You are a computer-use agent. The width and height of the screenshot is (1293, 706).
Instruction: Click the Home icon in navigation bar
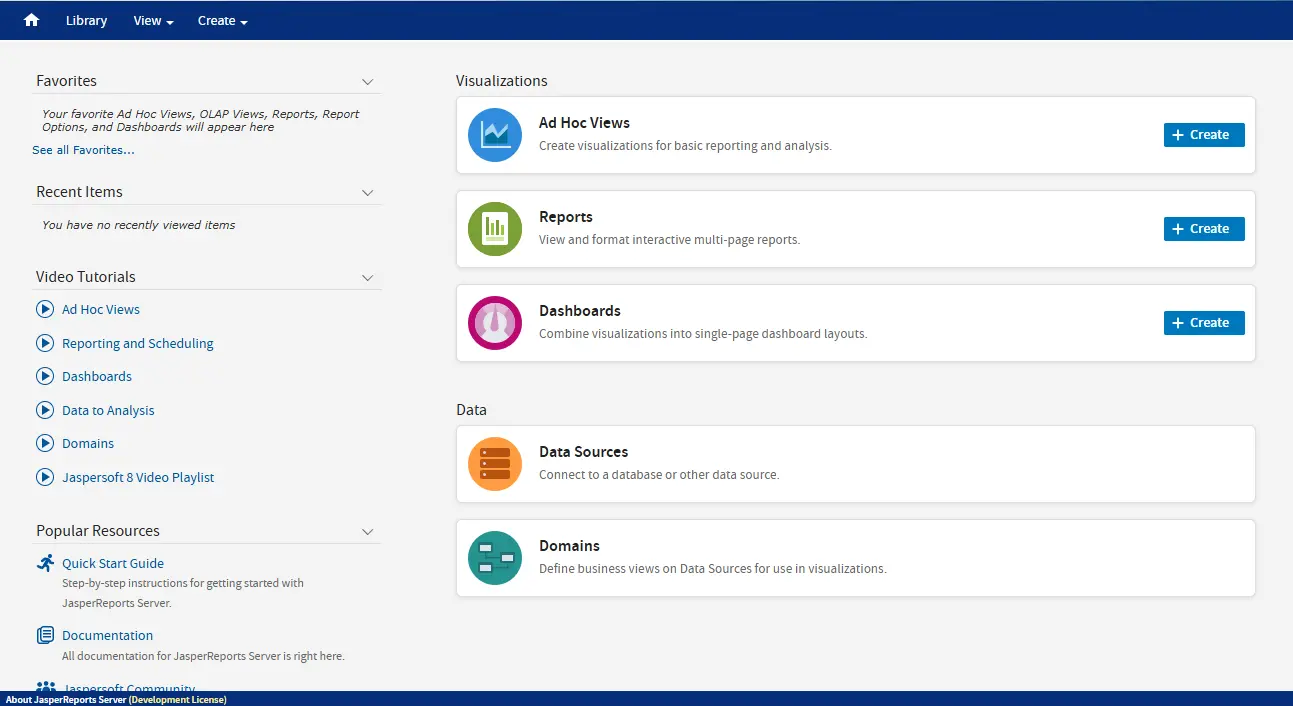click(x=31, y=20)
